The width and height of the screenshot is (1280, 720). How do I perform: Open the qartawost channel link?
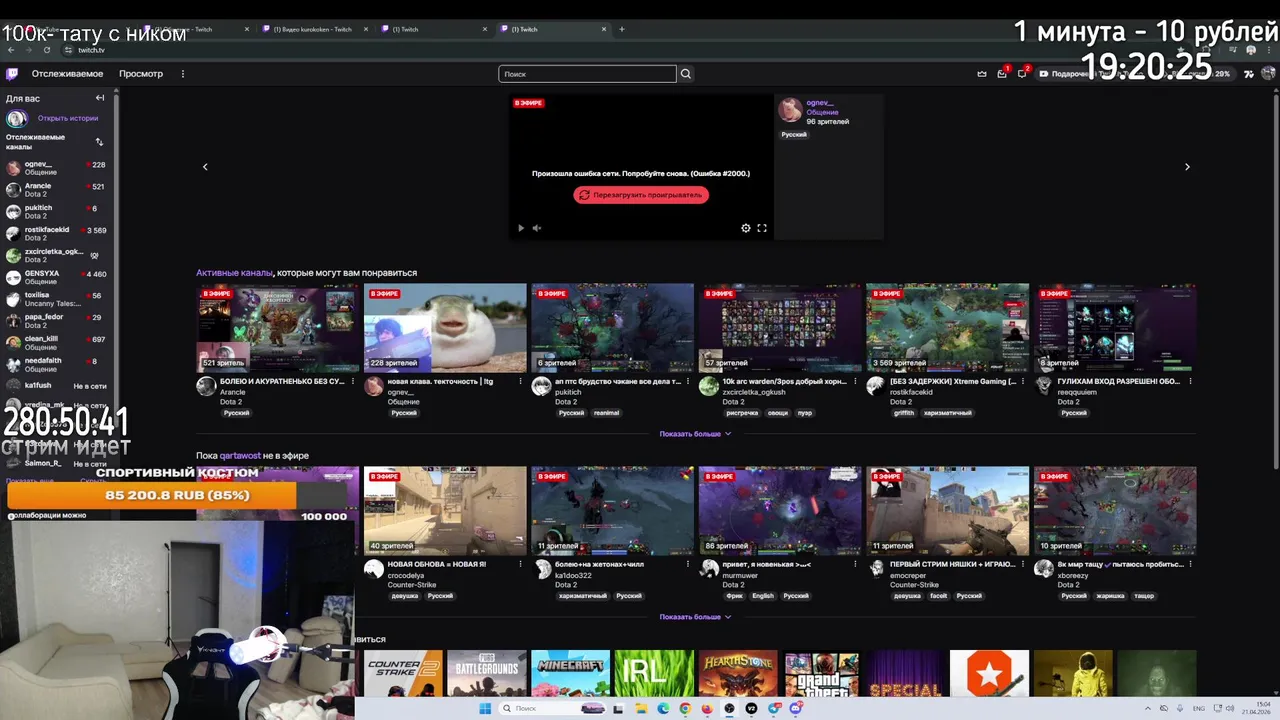pyautogui.click(x=240, y=456)
